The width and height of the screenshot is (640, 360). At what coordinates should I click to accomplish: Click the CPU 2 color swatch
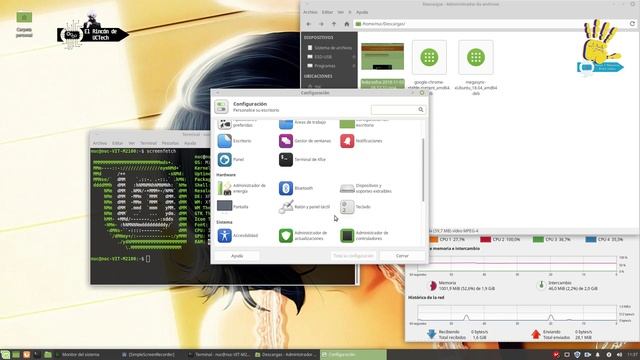click(x=485, y=239)
